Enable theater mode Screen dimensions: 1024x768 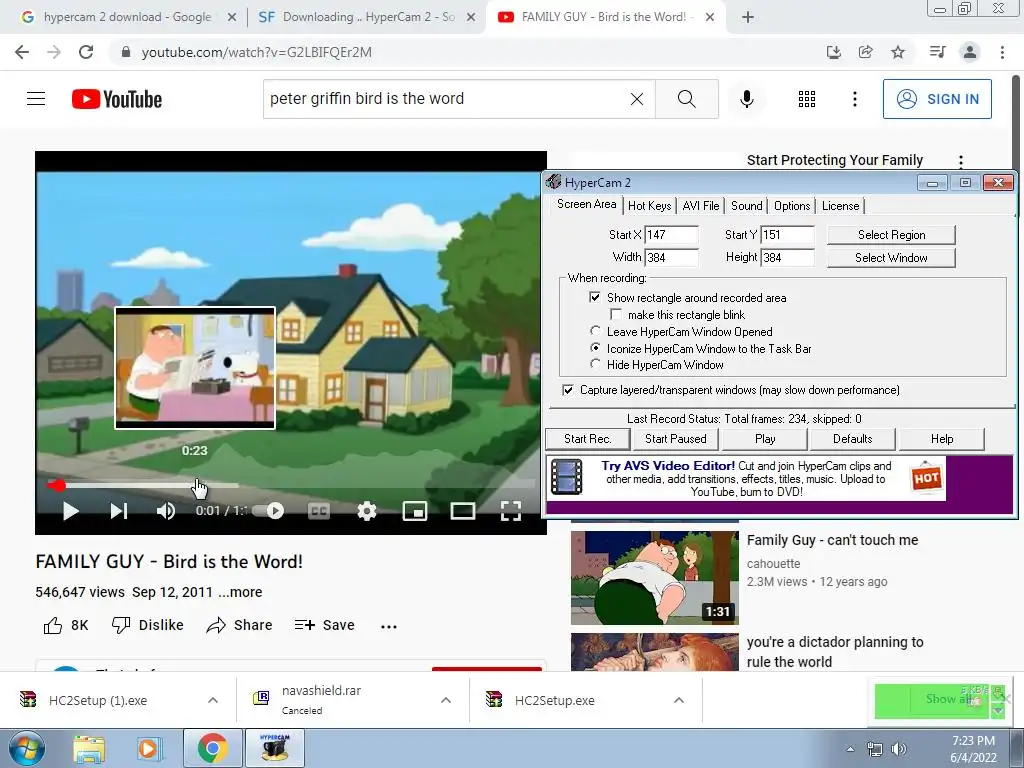462,511
